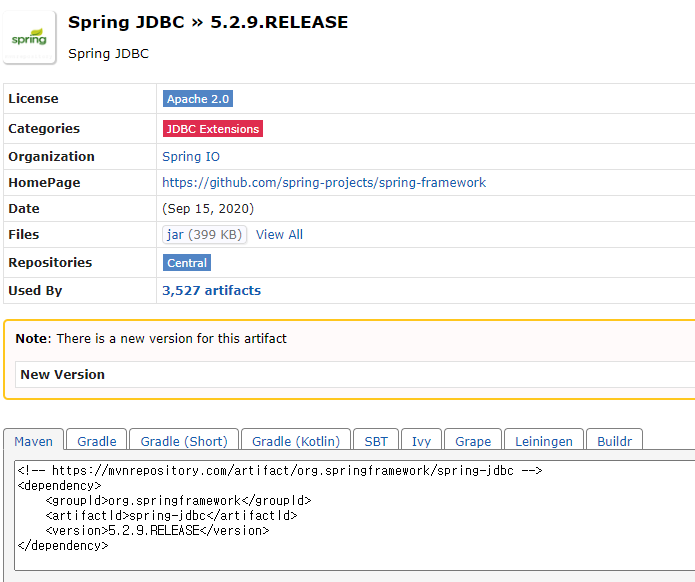695x582 pixels.
Task: Visit the Spring IO organization link
Action: 191,156
